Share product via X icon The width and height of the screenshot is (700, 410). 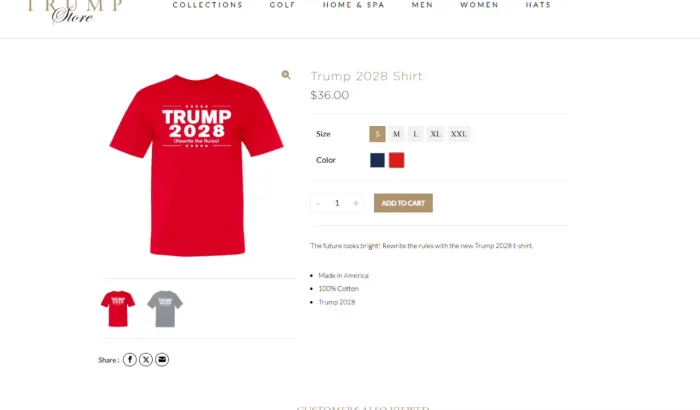point(146,360)
